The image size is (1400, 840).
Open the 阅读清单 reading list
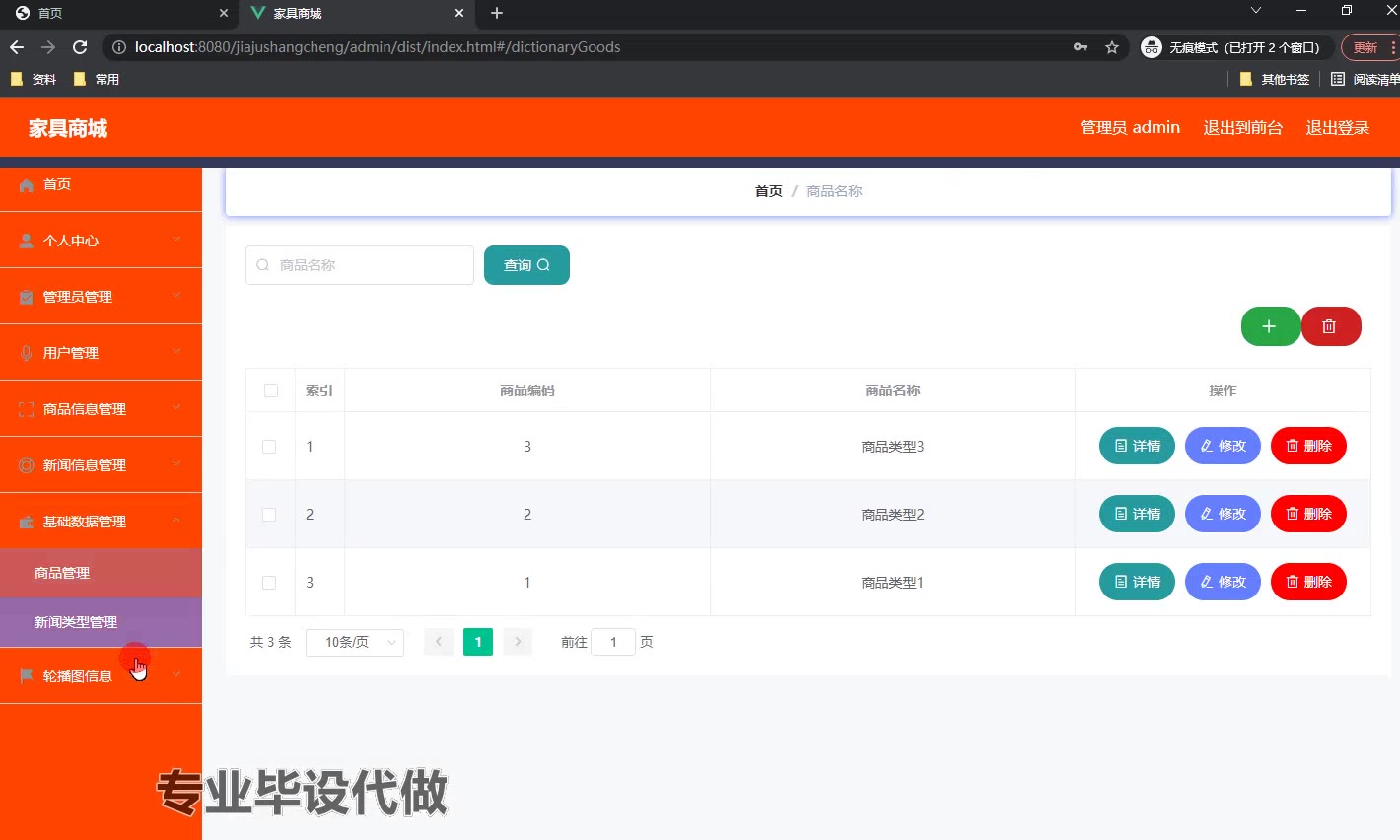1365,79
